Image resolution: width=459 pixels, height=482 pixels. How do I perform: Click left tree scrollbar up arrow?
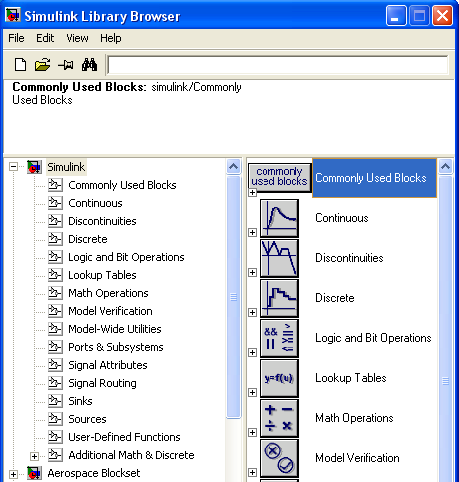coord(233,166)
